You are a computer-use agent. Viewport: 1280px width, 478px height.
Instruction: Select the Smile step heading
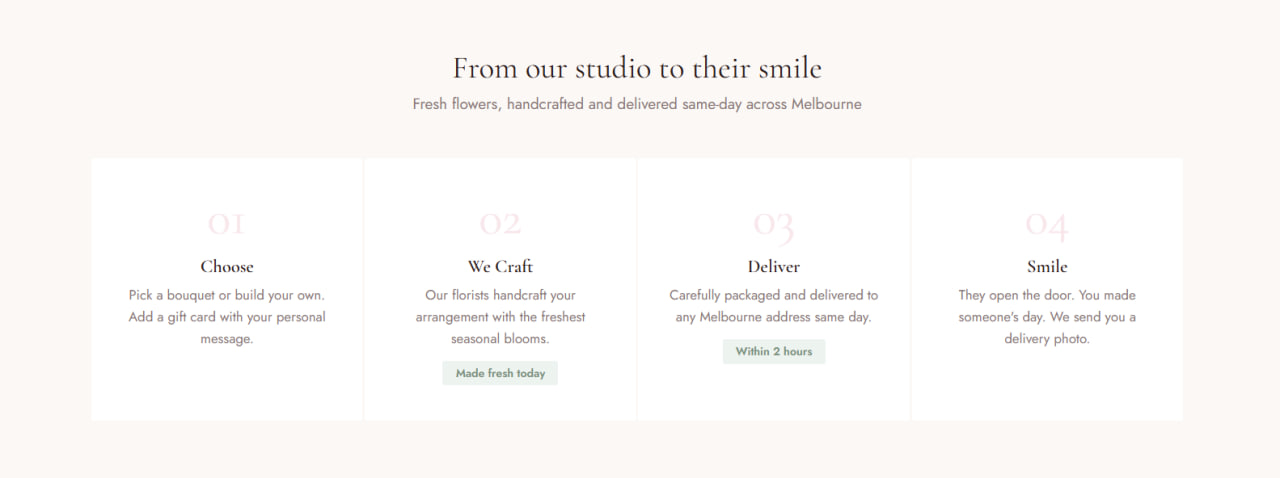coord(1047,266)
